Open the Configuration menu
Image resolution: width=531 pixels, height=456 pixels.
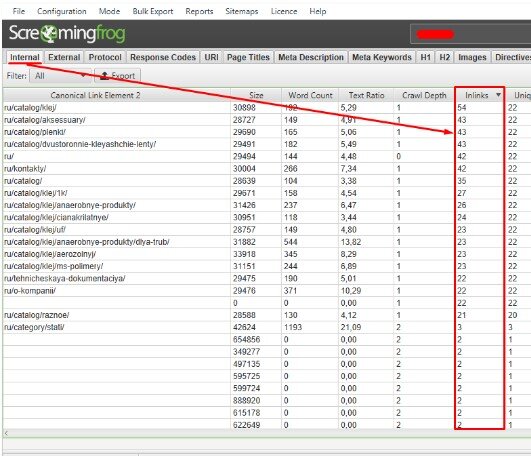62,11
